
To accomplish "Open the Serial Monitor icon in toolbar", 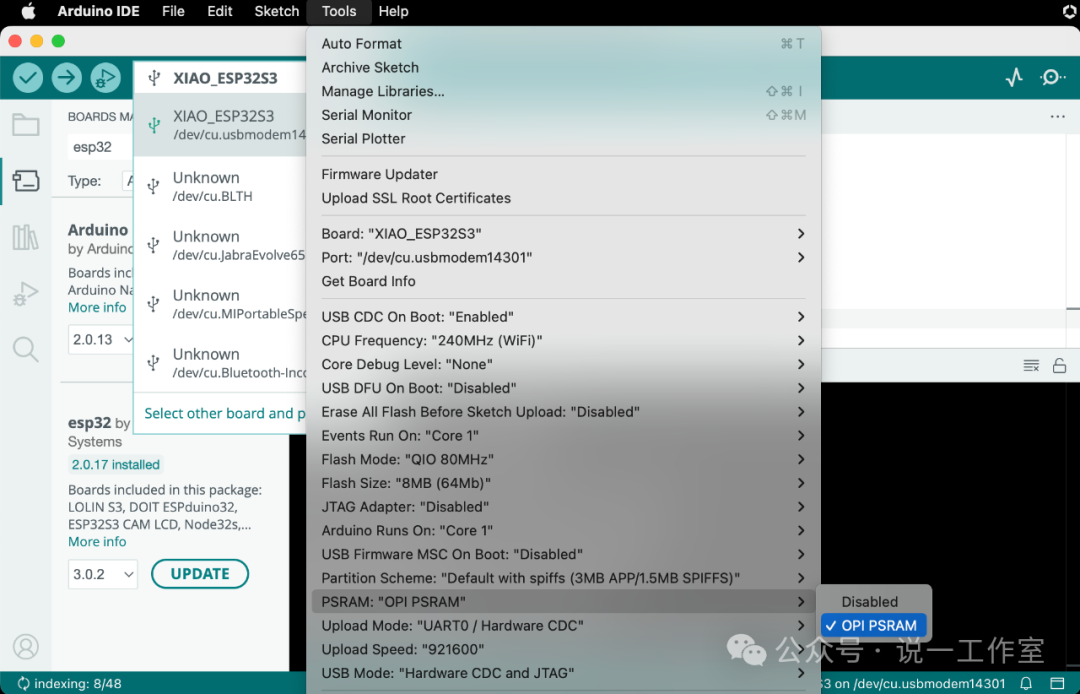I will coord(1052,78).
